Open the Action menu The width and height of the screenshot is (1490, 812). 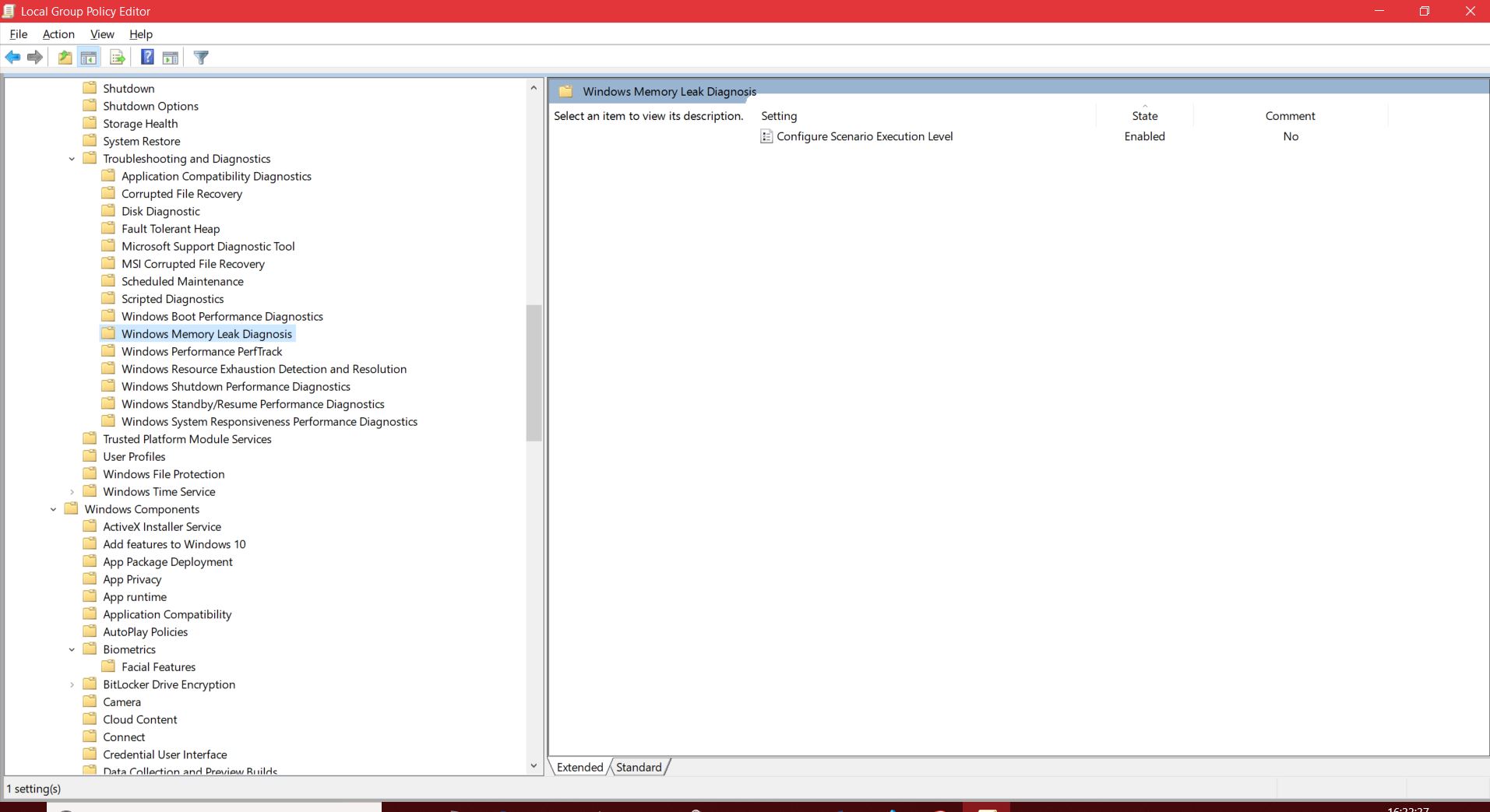click(58, 34)
